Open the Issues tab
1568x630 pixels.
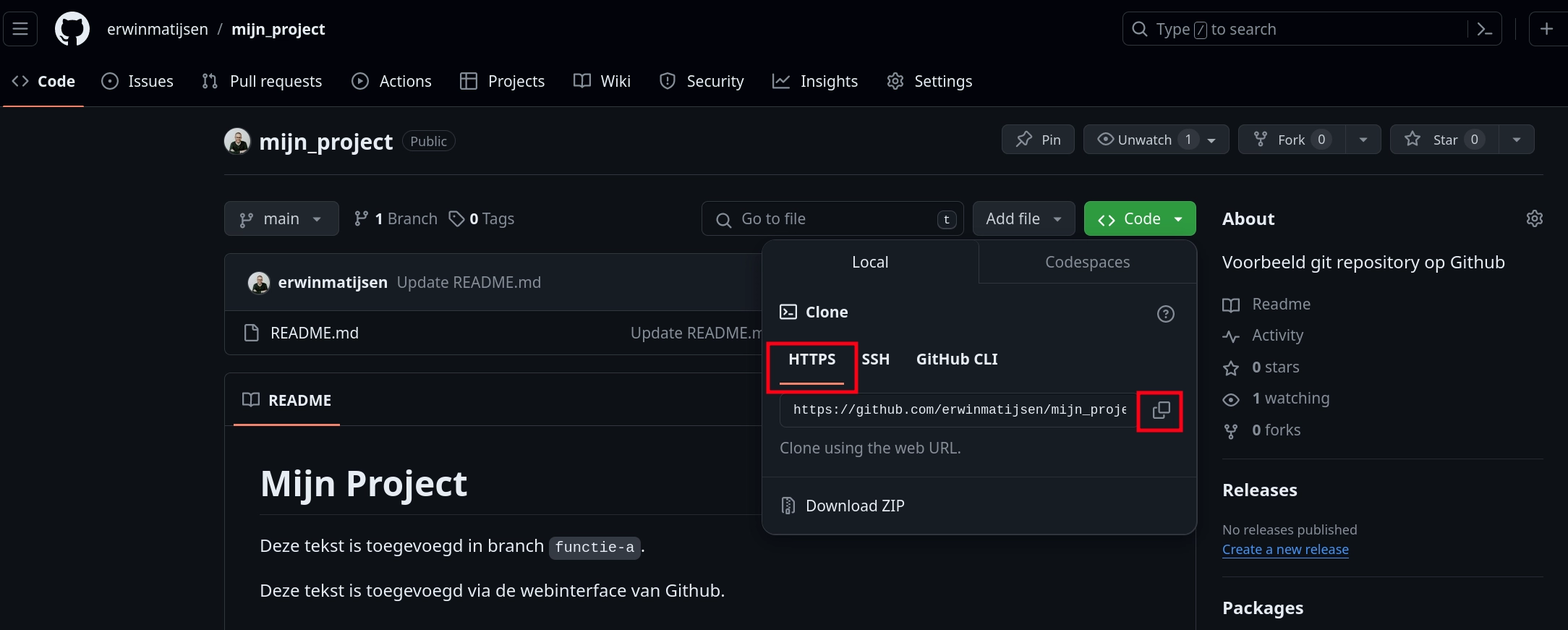tap(137, 81)
